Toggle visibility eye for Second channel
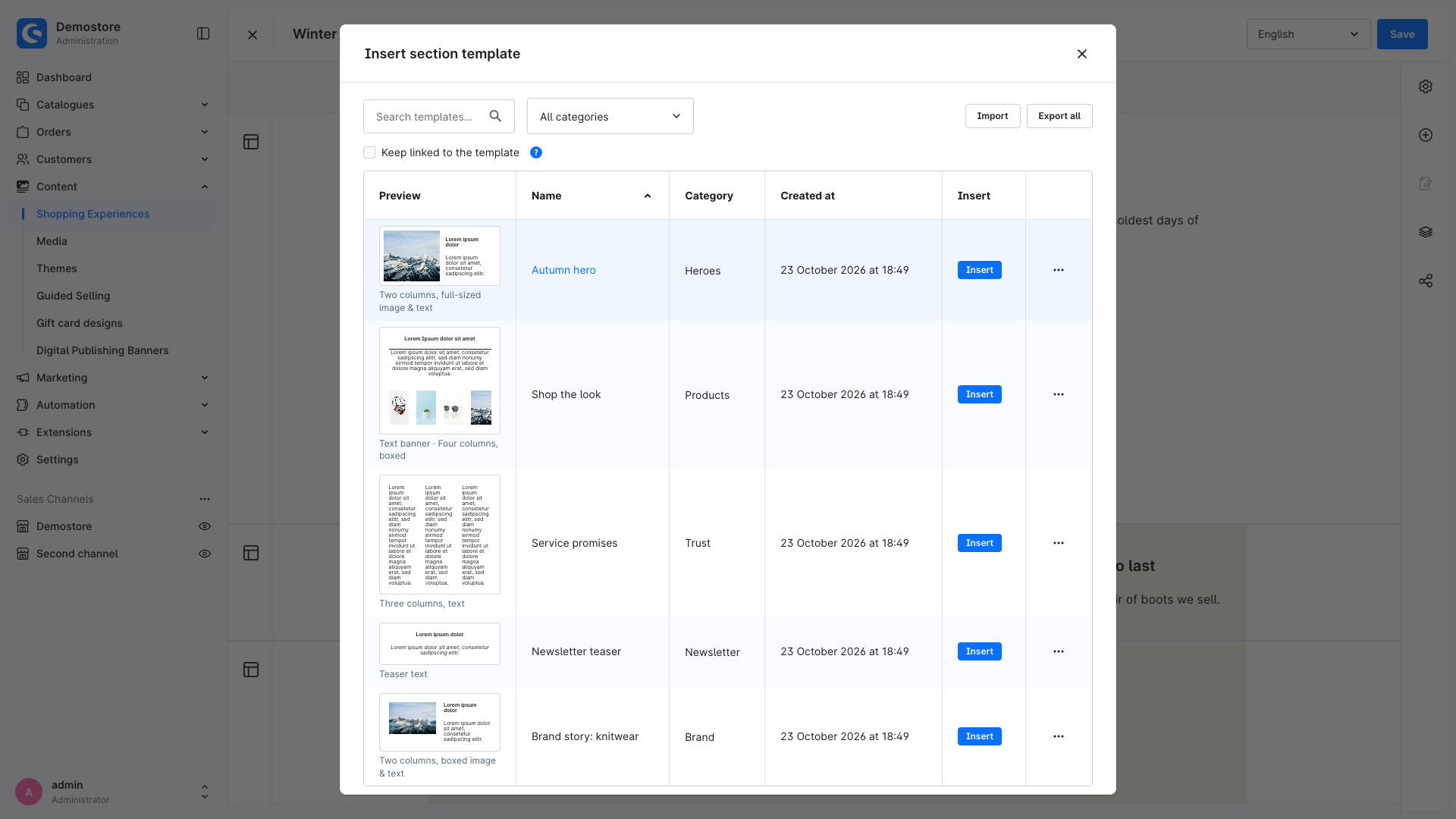This screenshot has height=819, width=1456. coord(205,554)
